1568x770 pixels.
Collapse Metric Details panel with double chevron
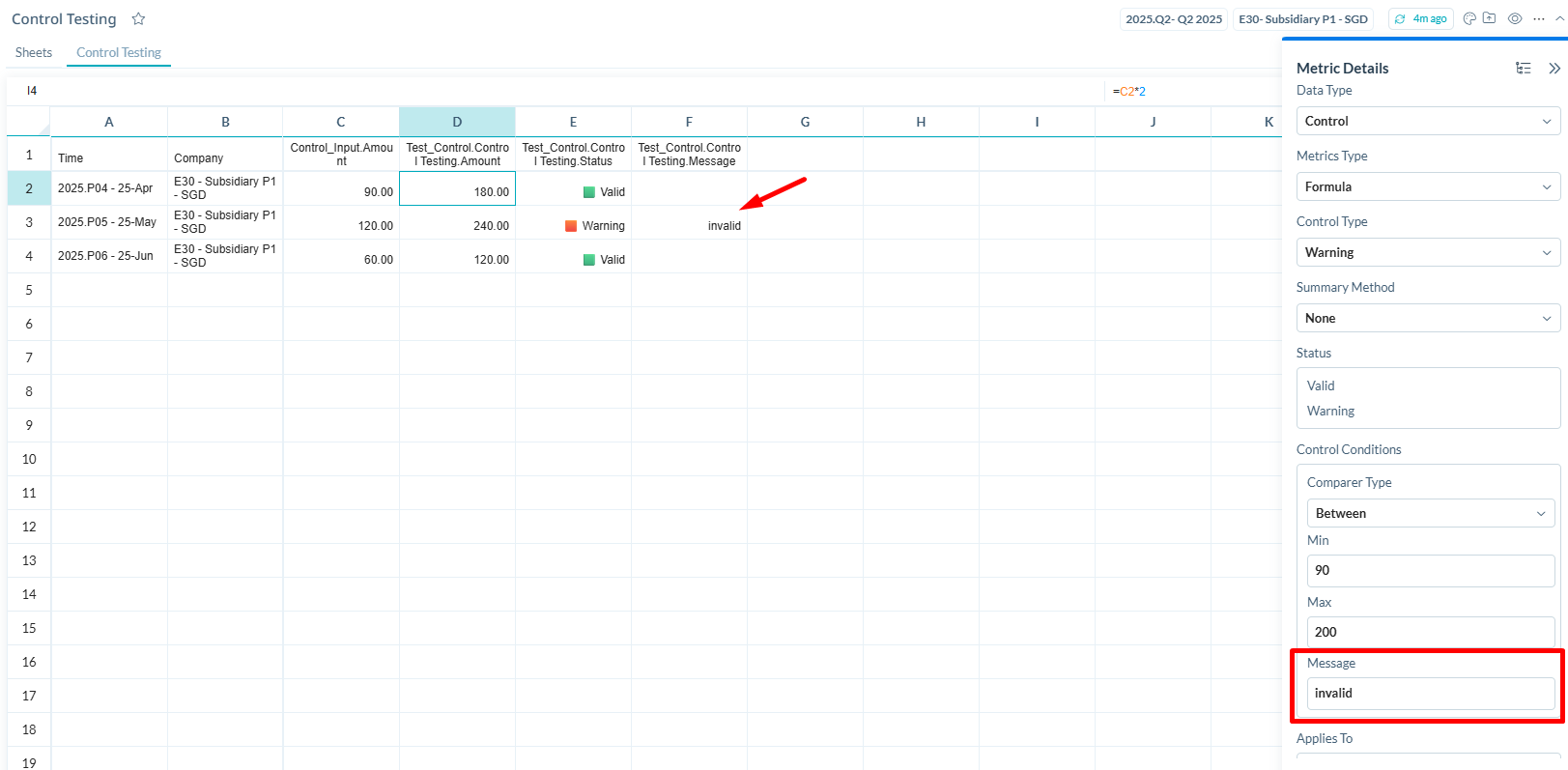click(1554, 68)
